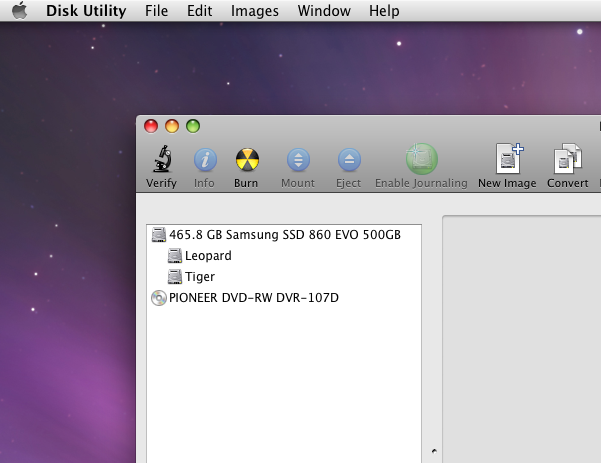601x463 pixels.
Task: Open the Help menu
Action: point(384,11)
